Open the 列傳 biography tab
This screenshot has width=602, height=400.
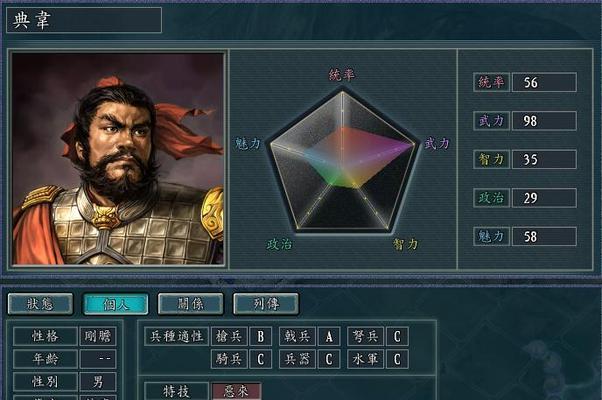click(266, 304)
